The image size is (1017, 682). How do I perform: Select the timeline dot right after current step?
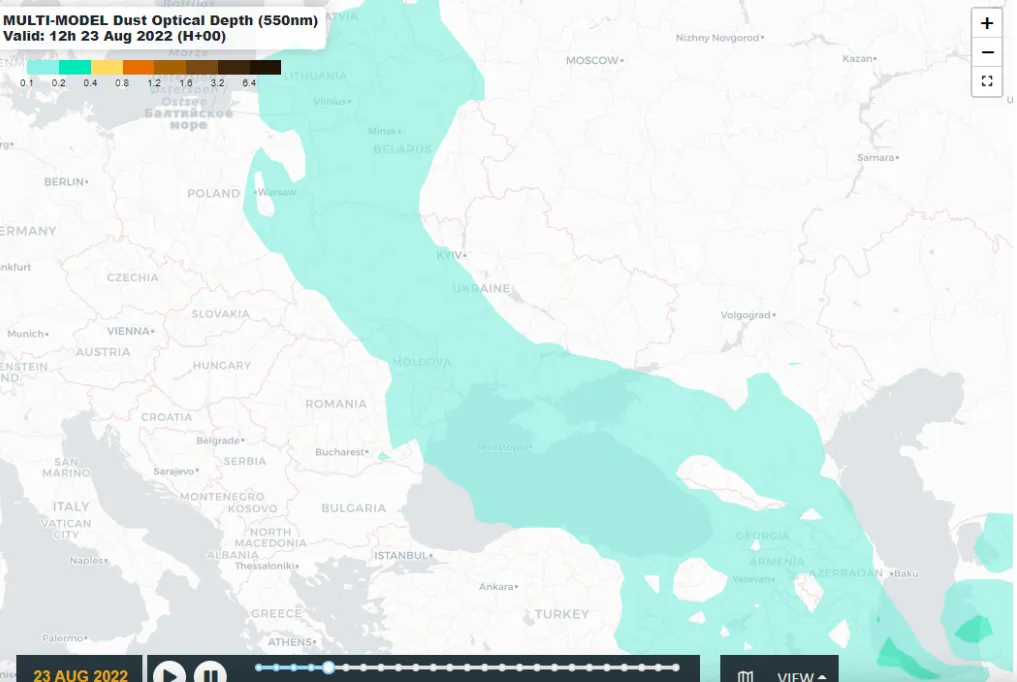click(x=346, y=667)
